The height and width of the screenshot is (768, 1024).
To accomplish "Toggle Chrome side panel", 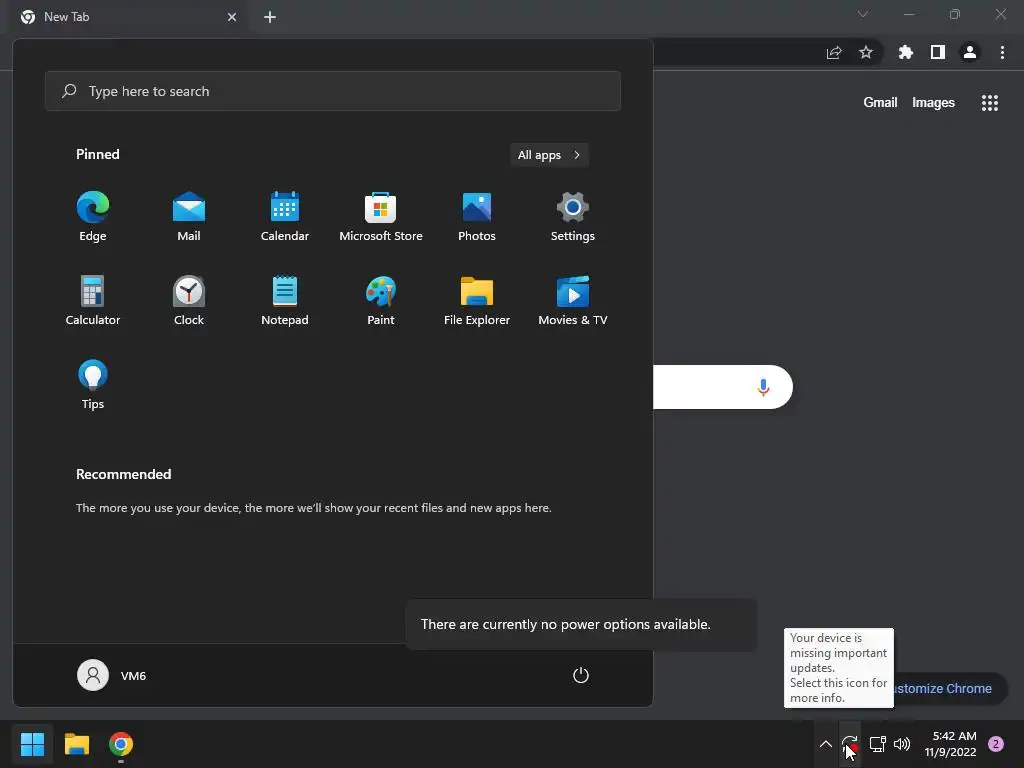I will 938,52.
